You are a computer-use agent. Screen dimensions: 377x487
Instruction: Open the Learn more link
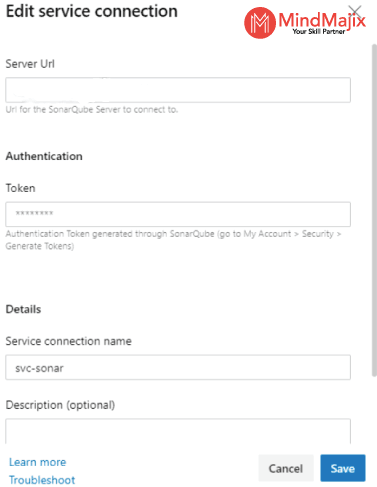[37, 462]
